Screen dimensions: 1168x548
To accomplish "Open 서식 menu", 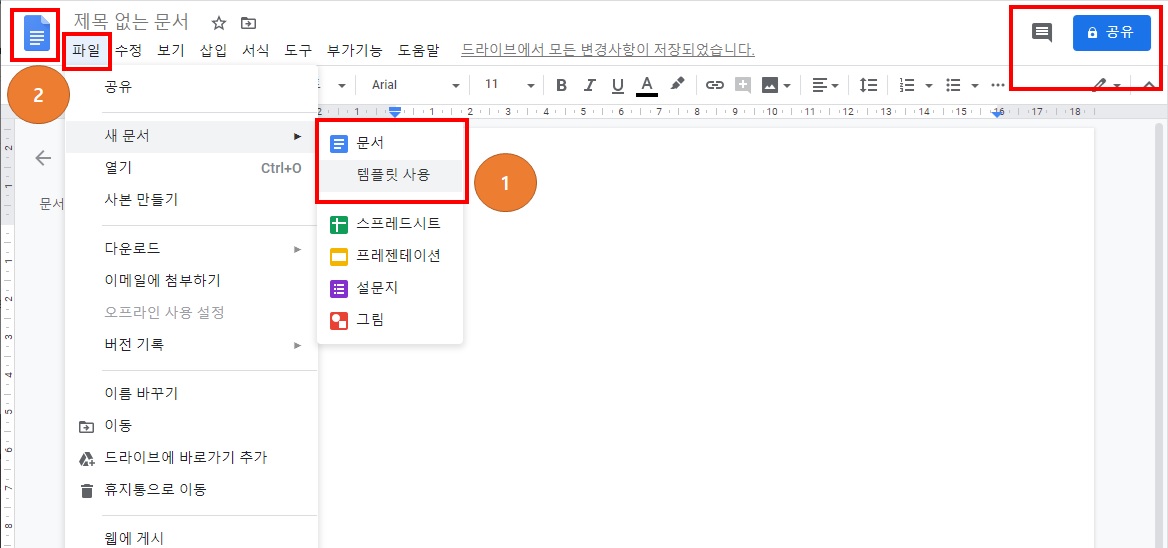I will [x=256, y=51].
